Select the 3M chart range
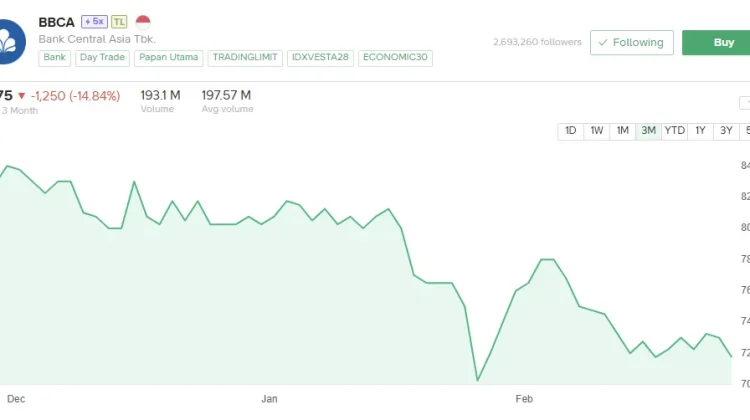The height and width of the screenshot is (420, 750). pyautogui.click(x=649, y=131)
